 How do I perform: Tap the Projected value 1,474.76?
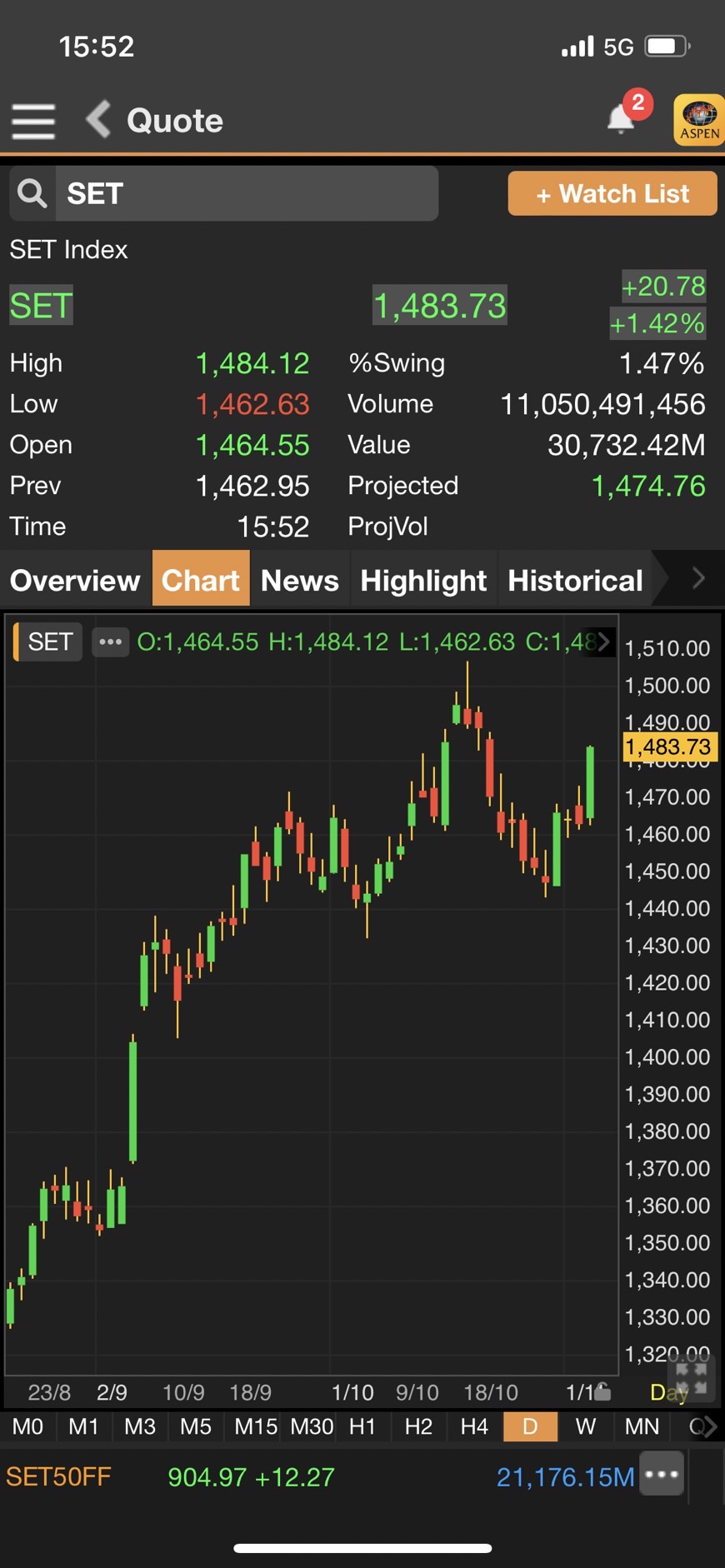tap(648, 486)
